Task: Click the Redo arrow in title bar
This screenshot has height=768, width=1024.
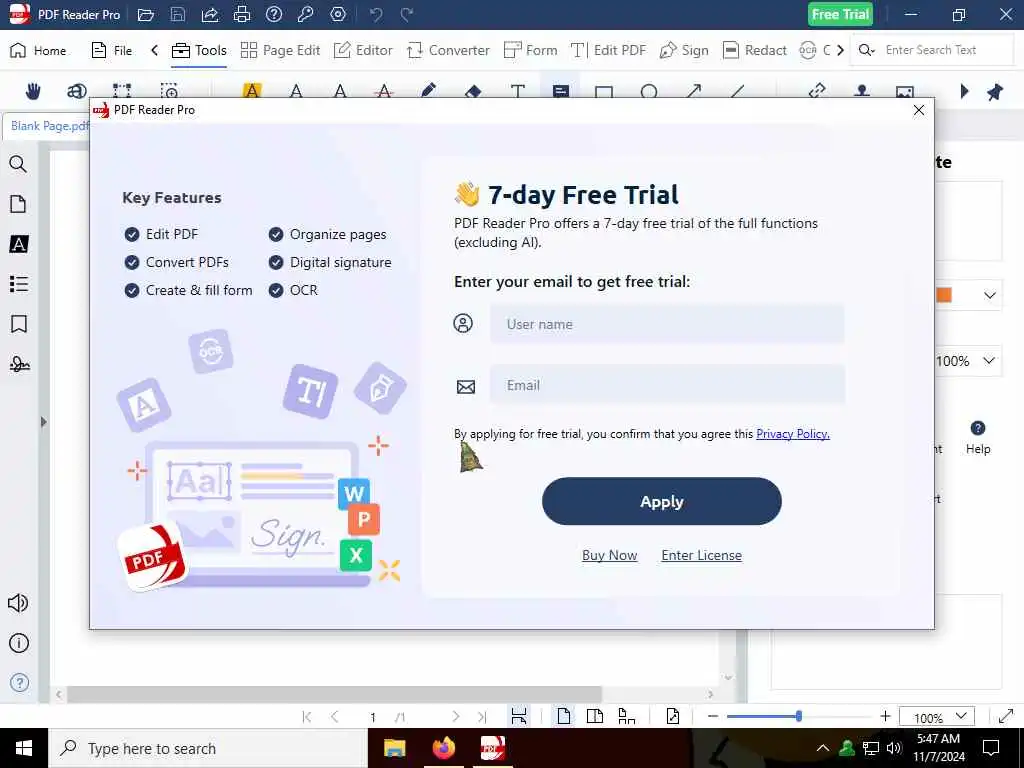Action: coord(407,14)
